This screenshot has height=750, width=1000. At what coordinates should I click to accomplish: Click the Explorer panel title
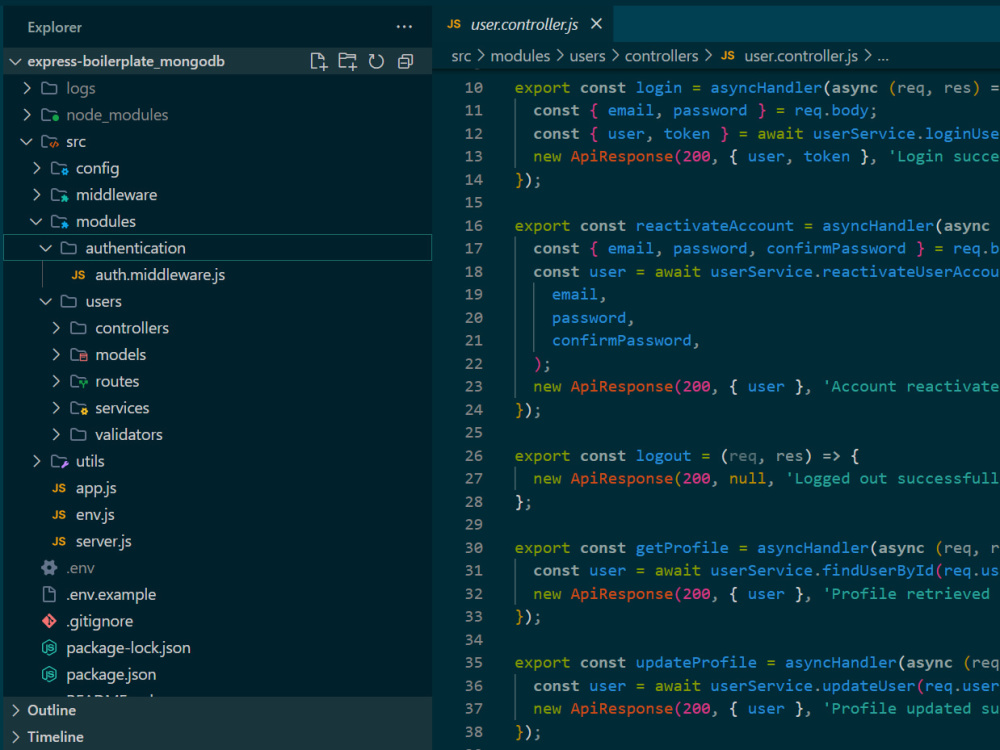click(54, 27)
